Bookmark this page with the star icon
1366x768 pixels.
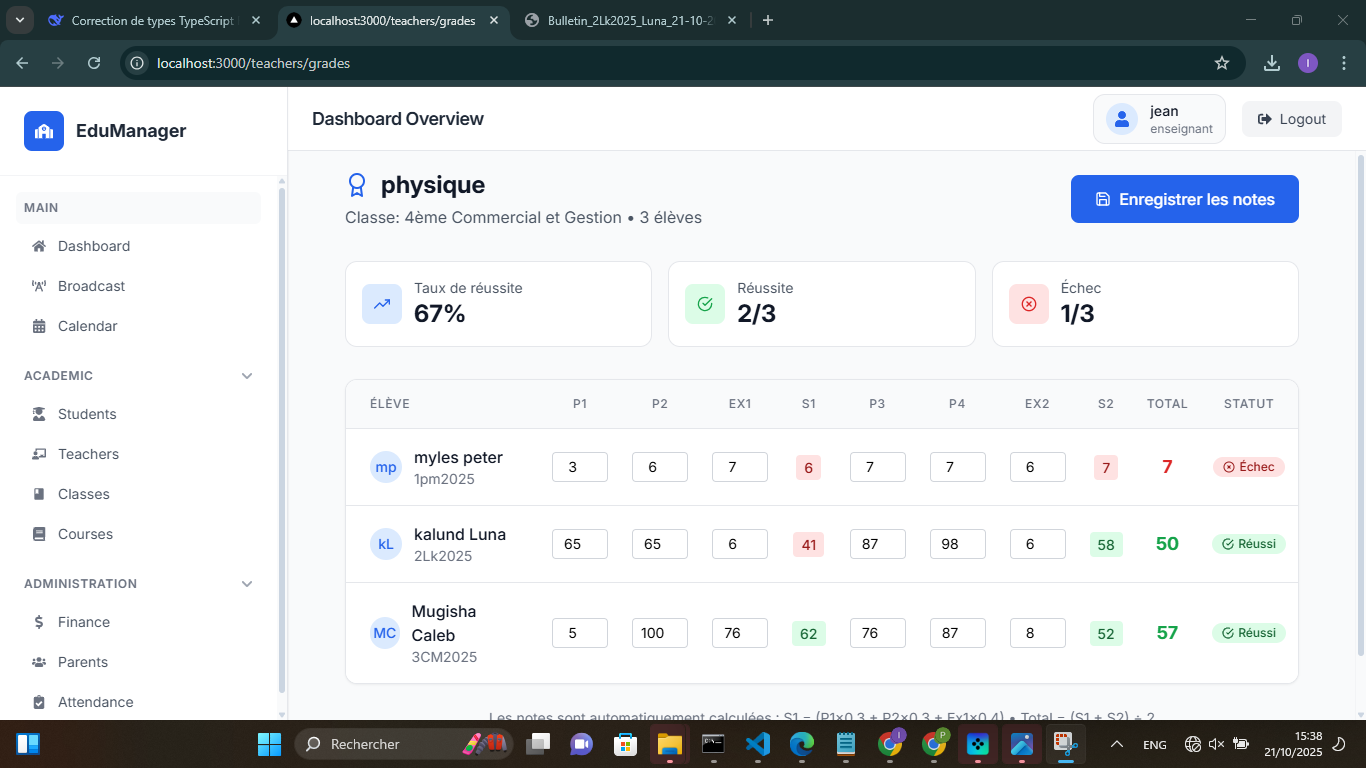coord(1221,63)
